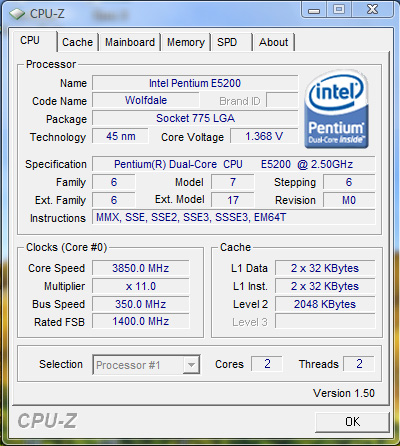Switch to the Cache tab
This screenshot has height=446, width=400.
coord(77,42)
